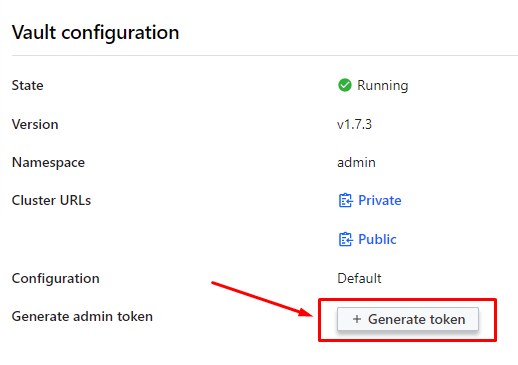Select the Vault configuration heading
The height and width of the screenshot is (365, 518).
point(96,33)
